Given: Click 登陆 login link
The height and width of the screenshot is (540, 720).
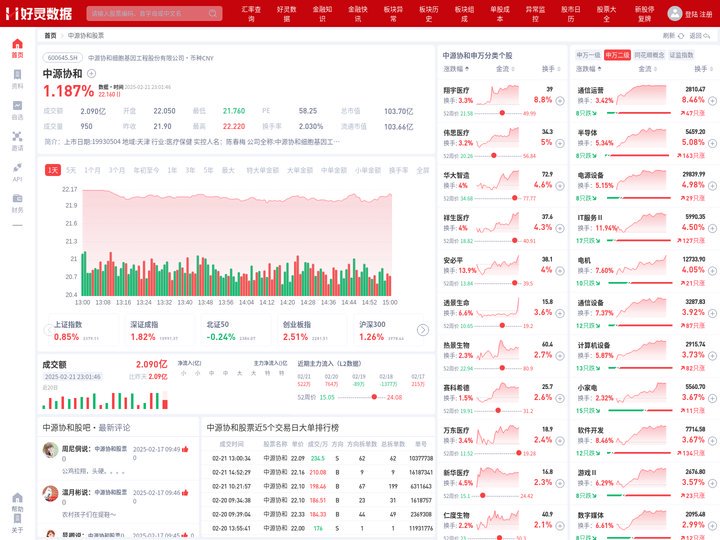Looking at the screenshot, I should [x=691, y=14].
